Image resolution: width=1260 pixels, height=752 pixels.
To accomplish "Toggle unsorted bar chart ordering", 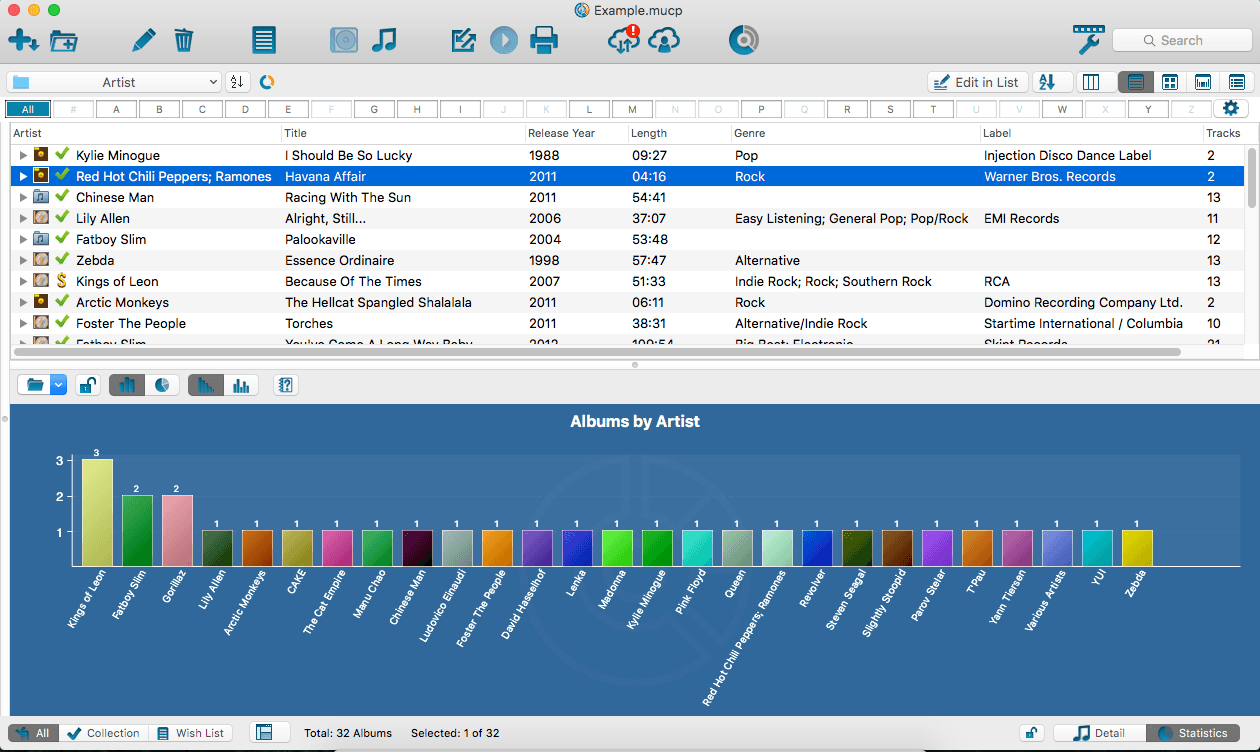I will (241, 385).
